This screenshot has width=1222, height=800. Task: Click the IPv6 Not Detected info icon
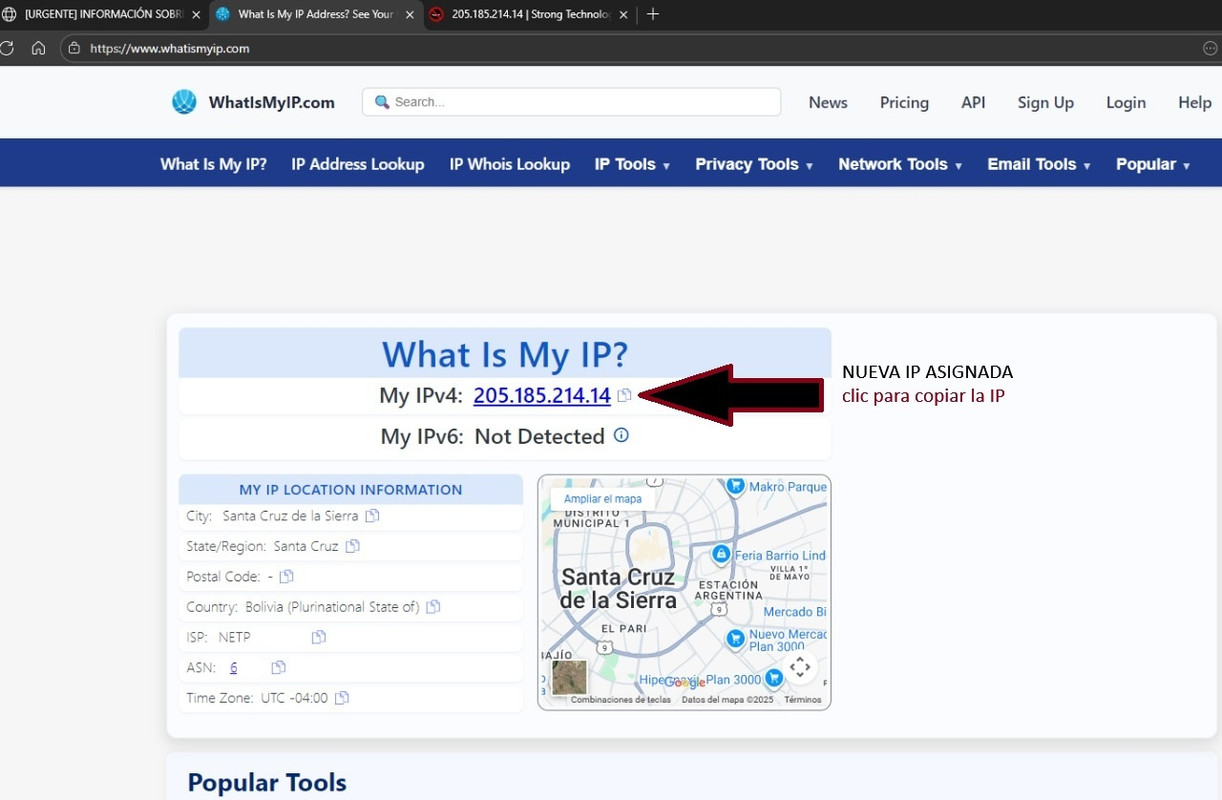click(621, 435)
